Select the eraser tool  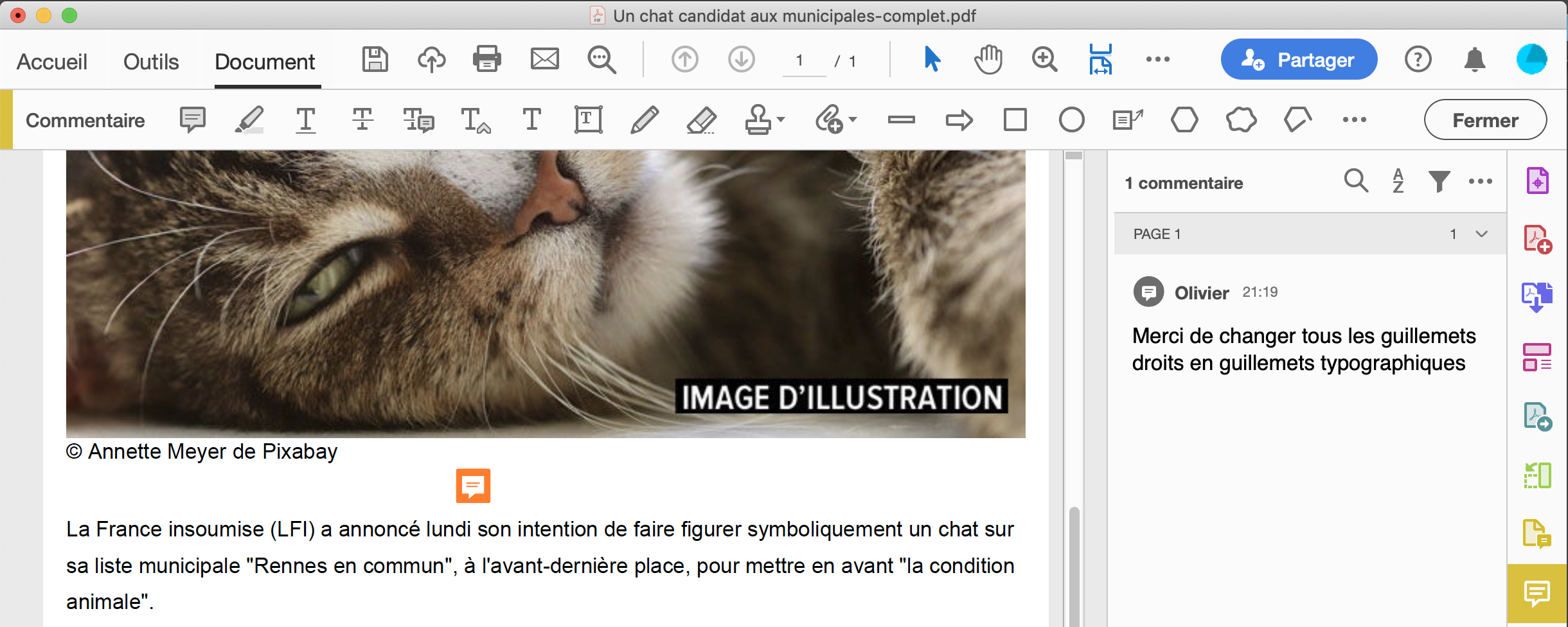point(701,120)
